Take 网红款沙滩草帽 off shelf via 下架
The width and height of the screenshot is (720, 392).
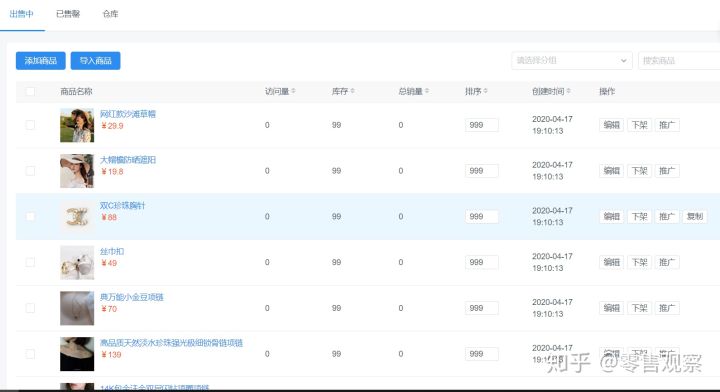click(639, 125)
